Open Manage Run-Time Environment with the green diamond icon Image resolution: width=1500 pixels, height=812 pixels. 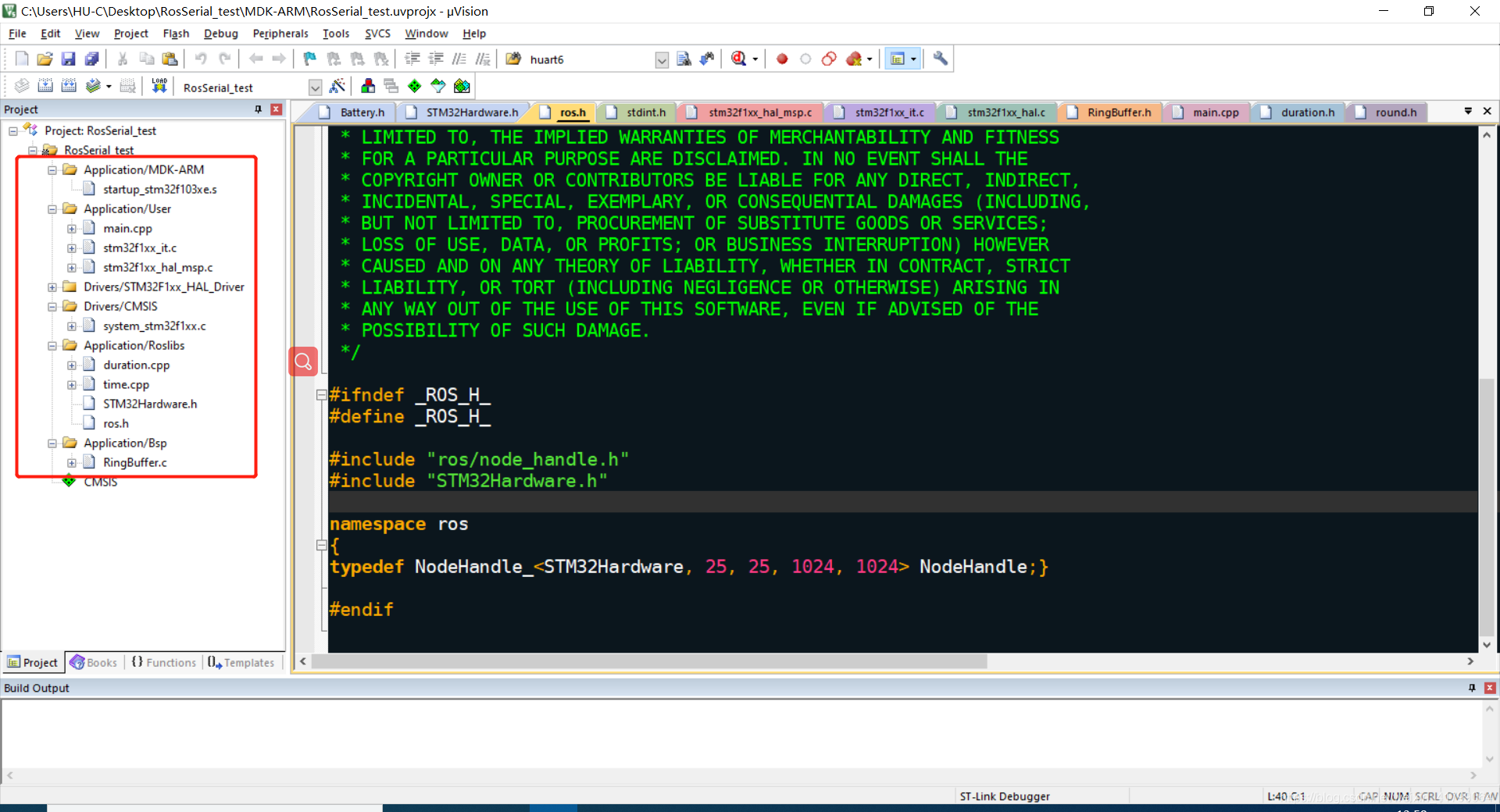coord(415,86)
